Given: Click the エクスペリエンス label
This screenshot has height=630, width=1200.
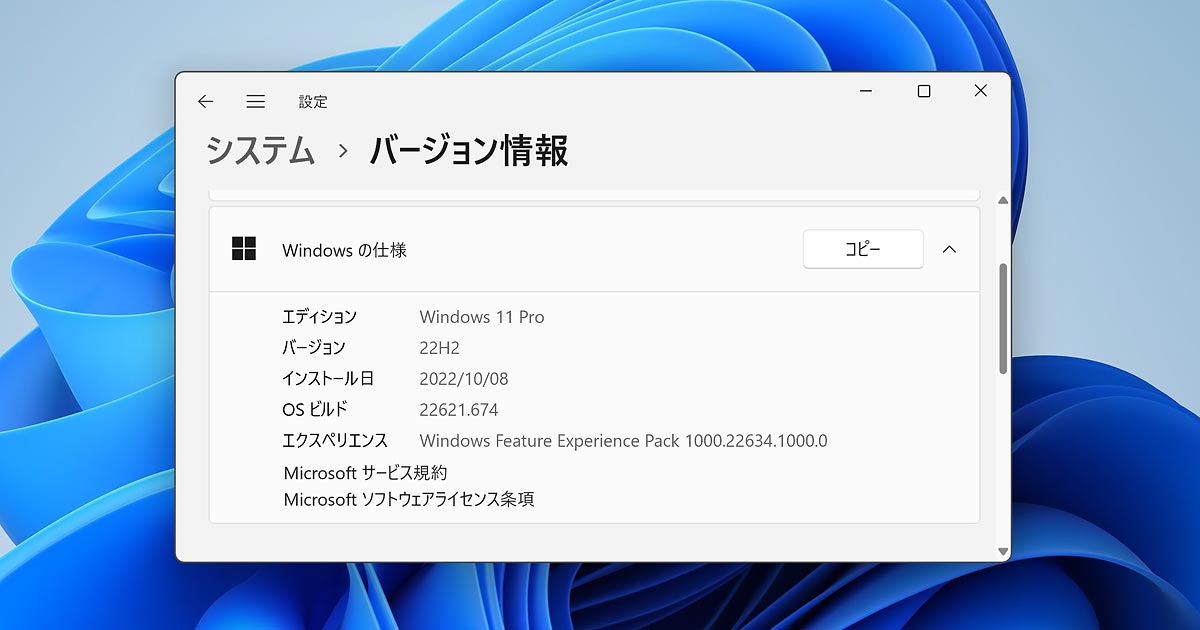Looking at the screenshot, I should tap(335, 441).
